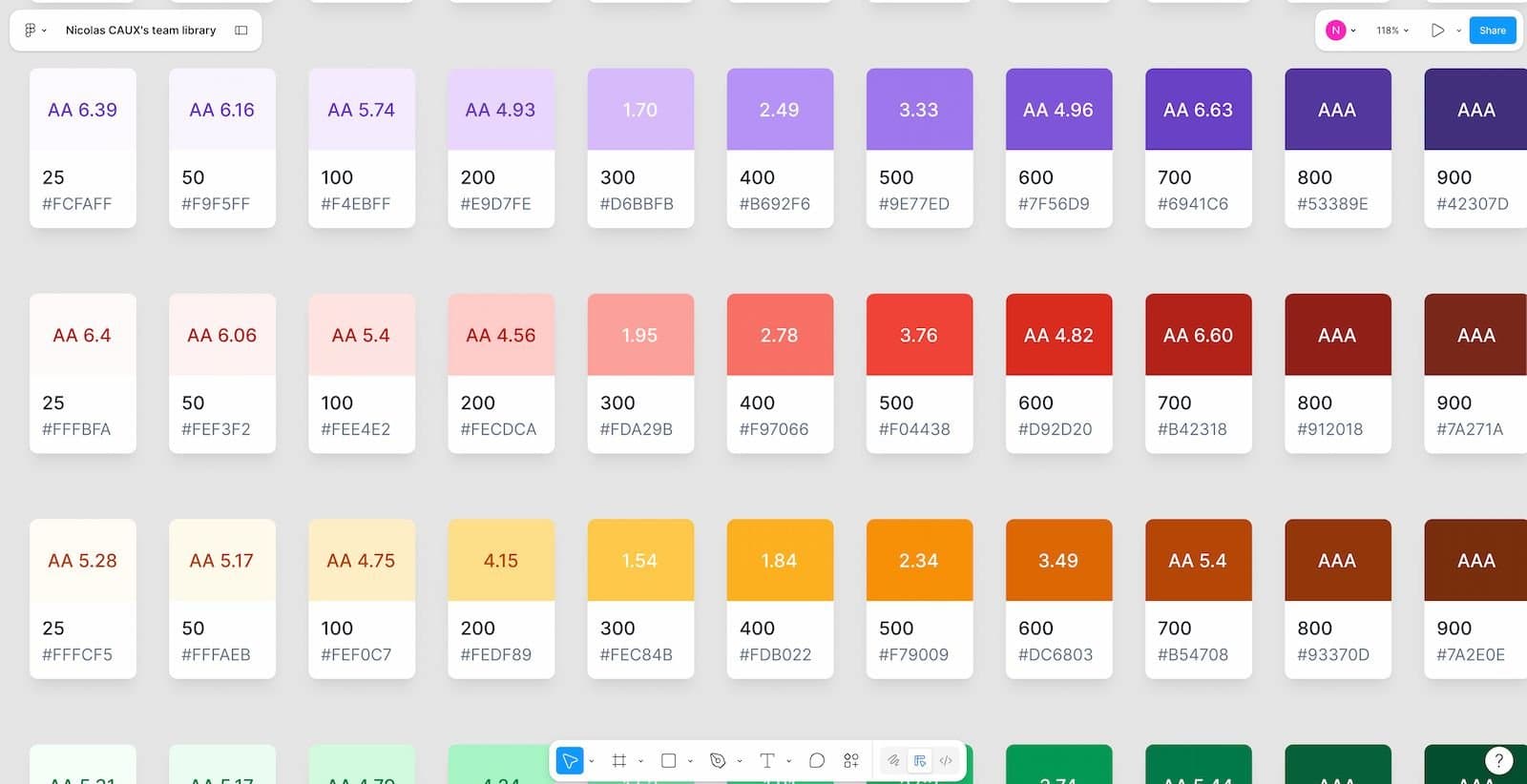Image resolution: width=1527 pixels, height=784 pixels.
Task: Select the Frame tool
Action: [619, 760]
